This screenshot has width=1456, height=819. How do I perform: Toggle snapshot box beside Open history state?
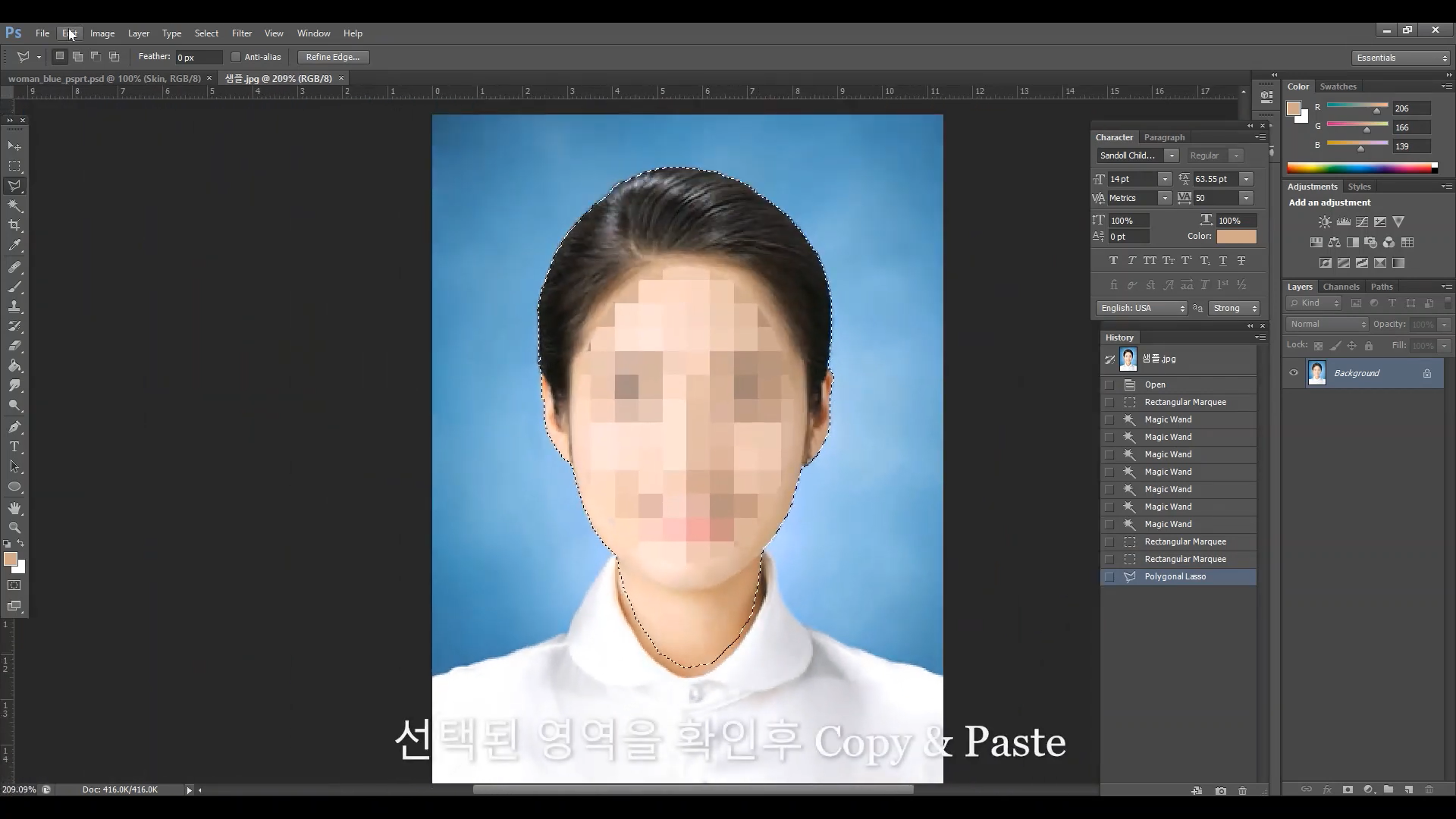click(1109, 384)
